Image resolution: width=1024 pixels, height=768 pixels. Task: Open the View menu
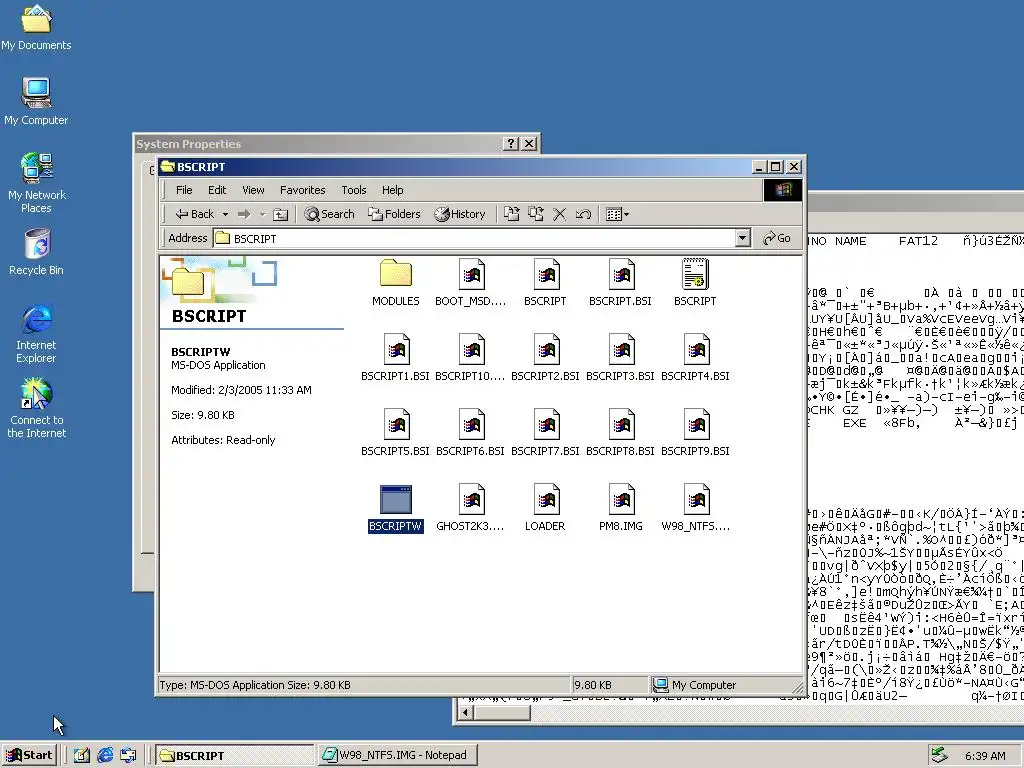(253, 190)
